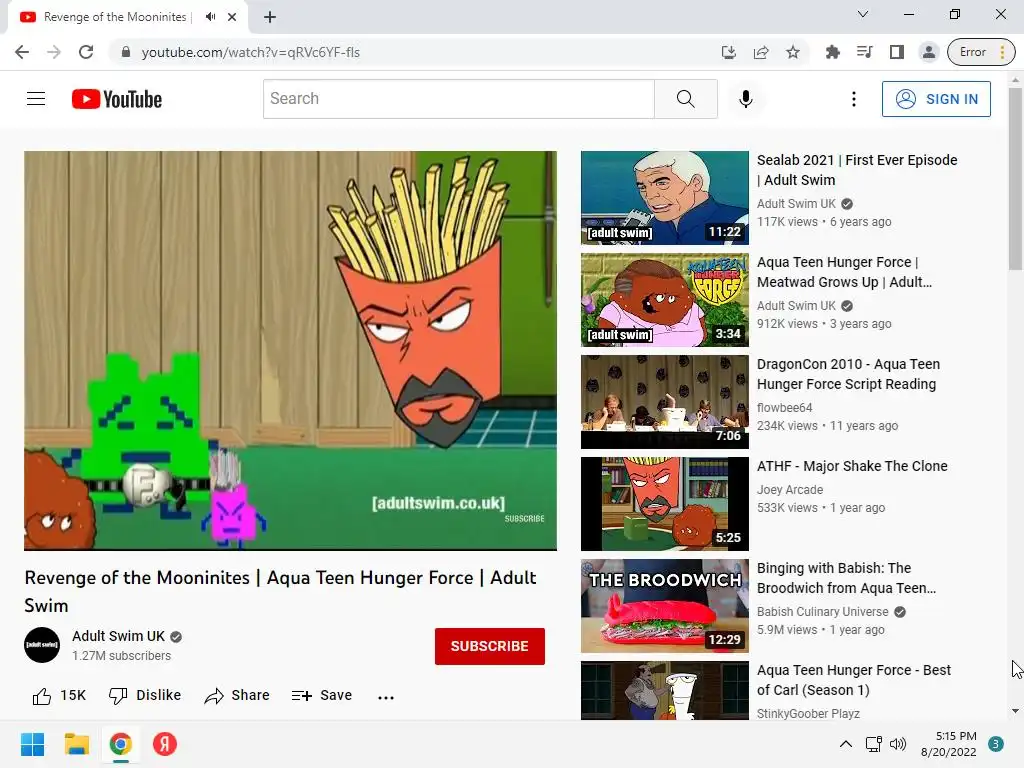
Task: Open notification center badge
Action: pos(996,744)
